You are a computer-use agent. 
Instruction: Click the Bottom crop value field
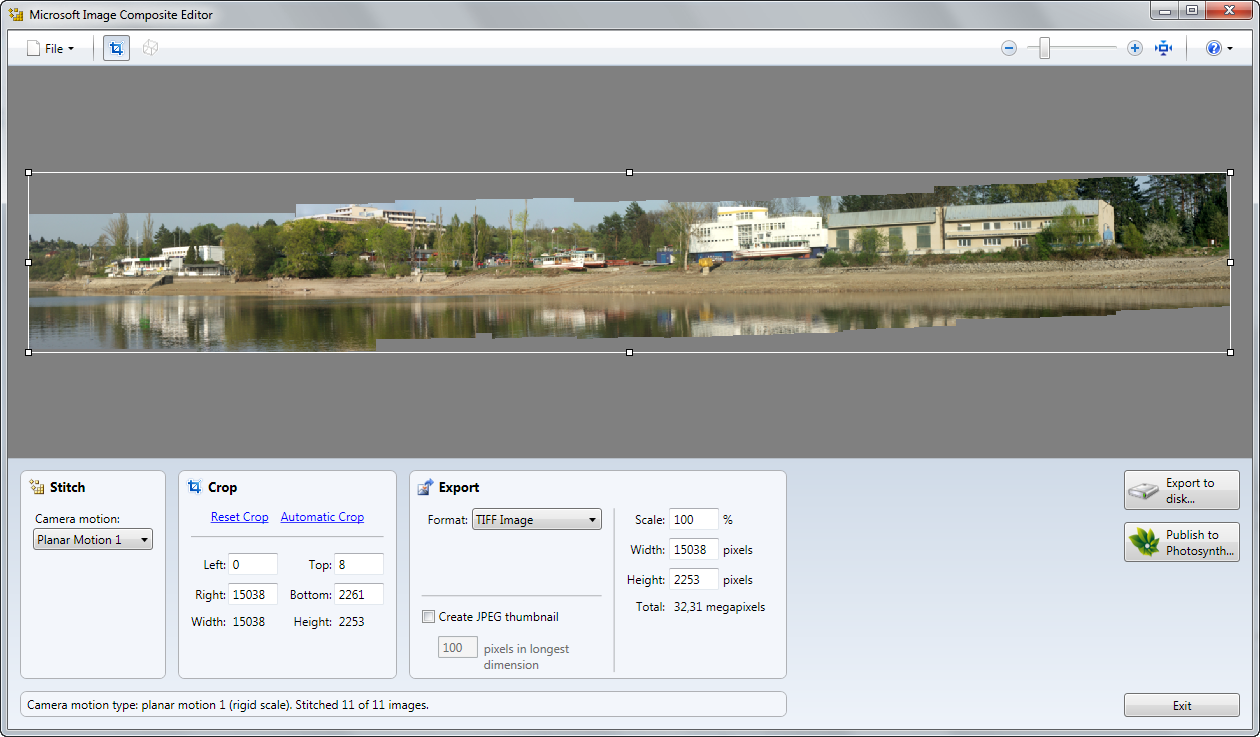(359, 595)
